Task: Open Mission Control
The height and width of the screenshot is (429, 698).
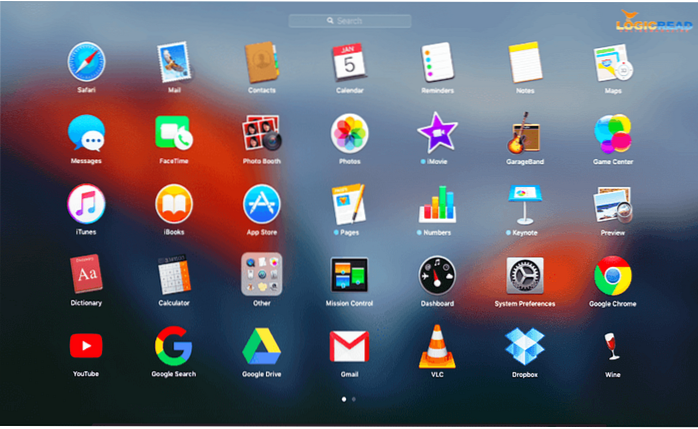Action: pyautogui.click(x=349, y=275)
